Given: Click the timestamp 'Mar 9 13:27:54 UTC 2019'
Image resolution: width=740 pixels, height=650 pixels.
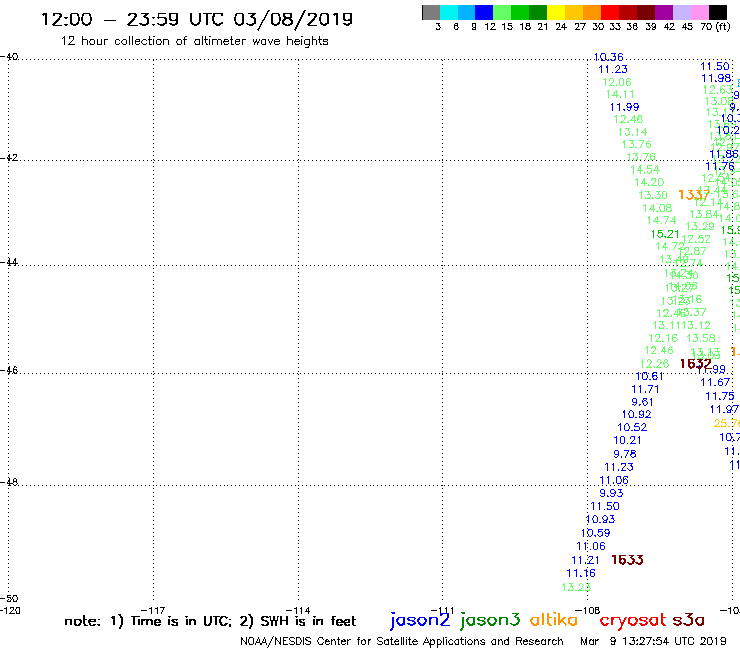Looking at the screenshot, I should pos(653,641).
